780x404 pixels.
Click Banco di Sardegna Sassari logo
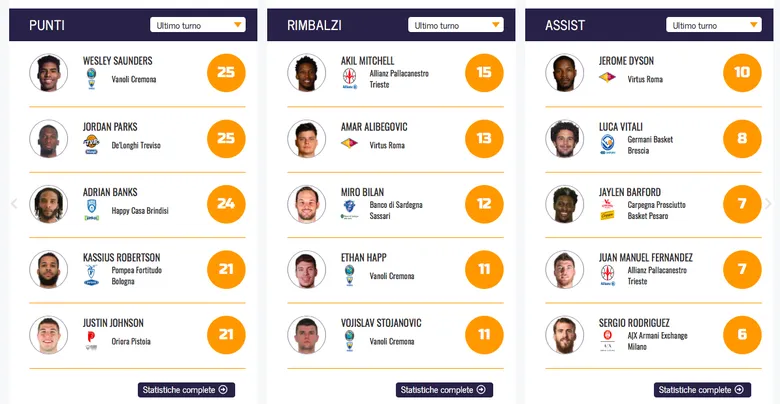coord(349,210)
